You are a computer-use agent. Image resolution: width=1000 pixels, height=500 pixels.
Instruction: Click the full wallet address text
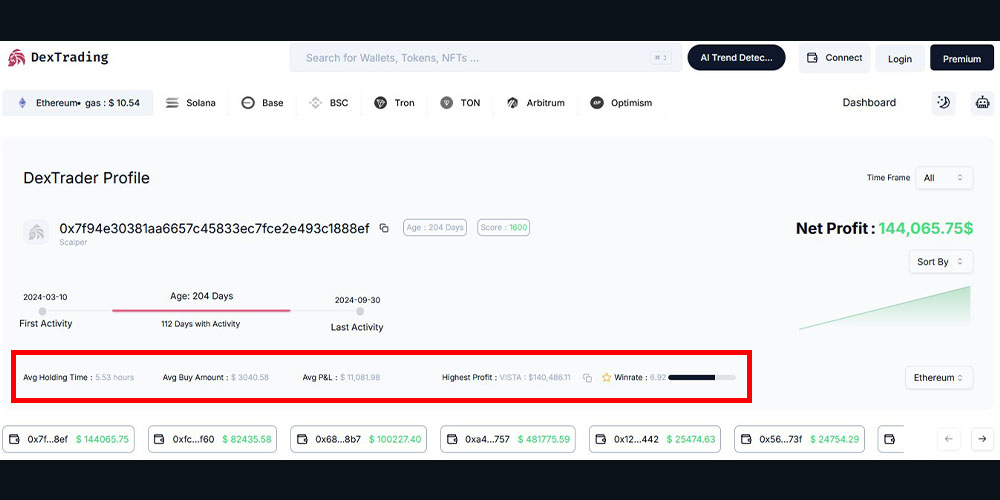[214, 228]
